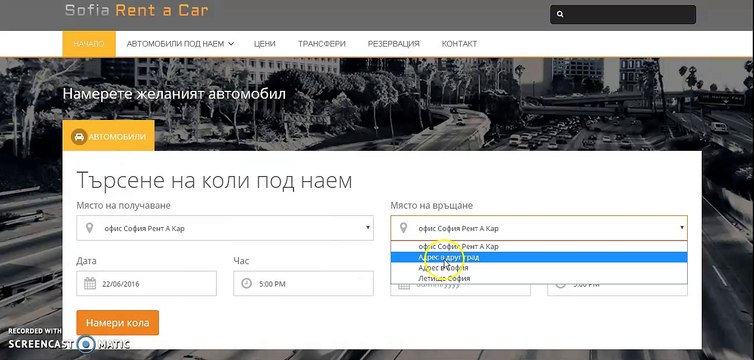Open the РЕЗЕРВАЦИЯ menu item
The image size is (754, 360).
click(x=394, y=44)
